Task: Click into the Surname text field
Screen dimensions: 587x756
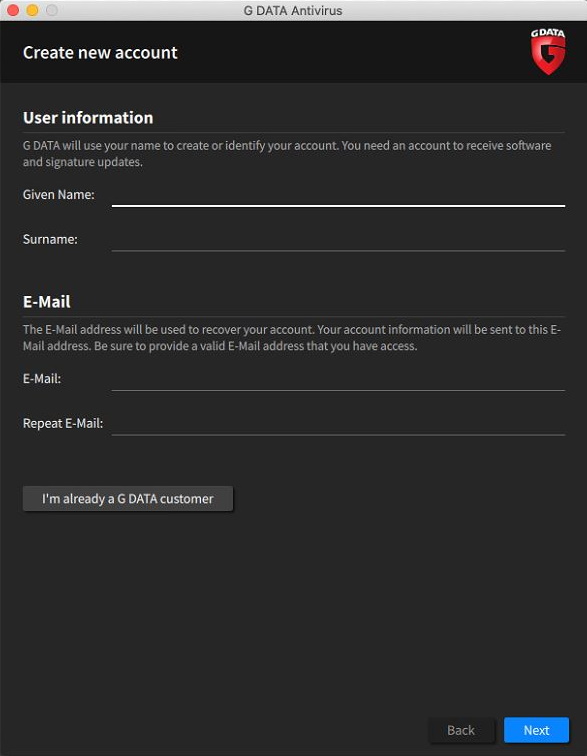Action: [x=338, y=240]
